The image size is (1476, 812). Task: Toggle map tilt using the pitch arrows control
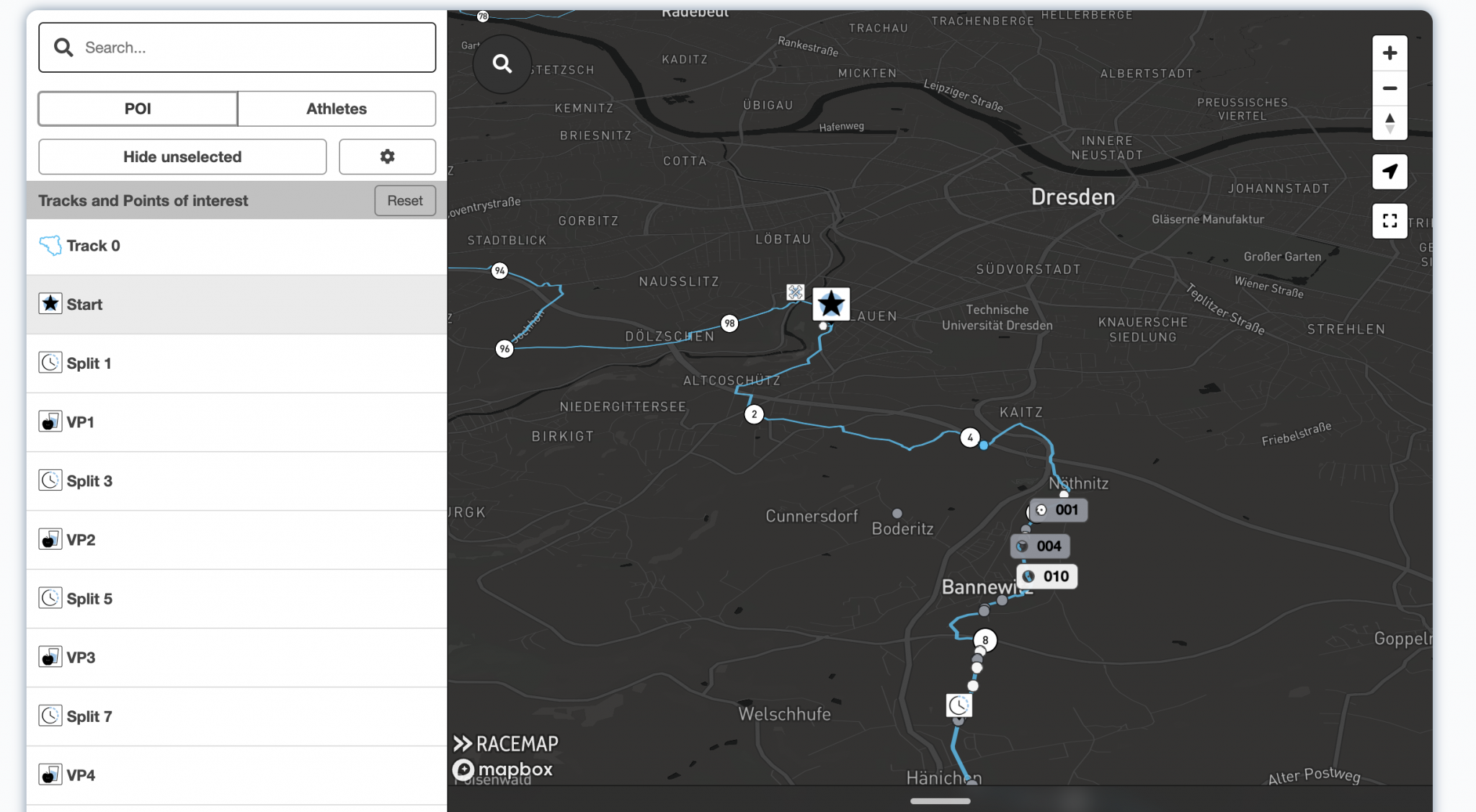pos(1390,124)
